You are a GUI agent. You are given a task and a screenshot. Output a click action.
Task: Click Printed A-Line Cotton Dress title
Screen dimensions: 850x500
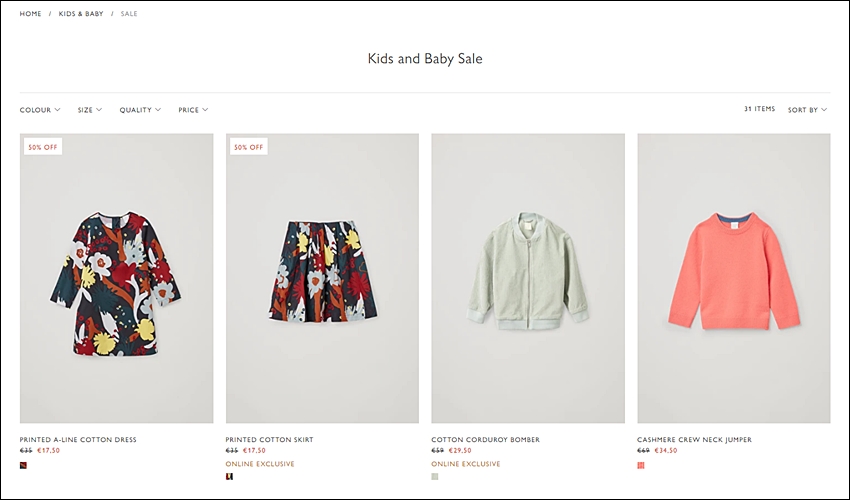click(x=78, y=439)
